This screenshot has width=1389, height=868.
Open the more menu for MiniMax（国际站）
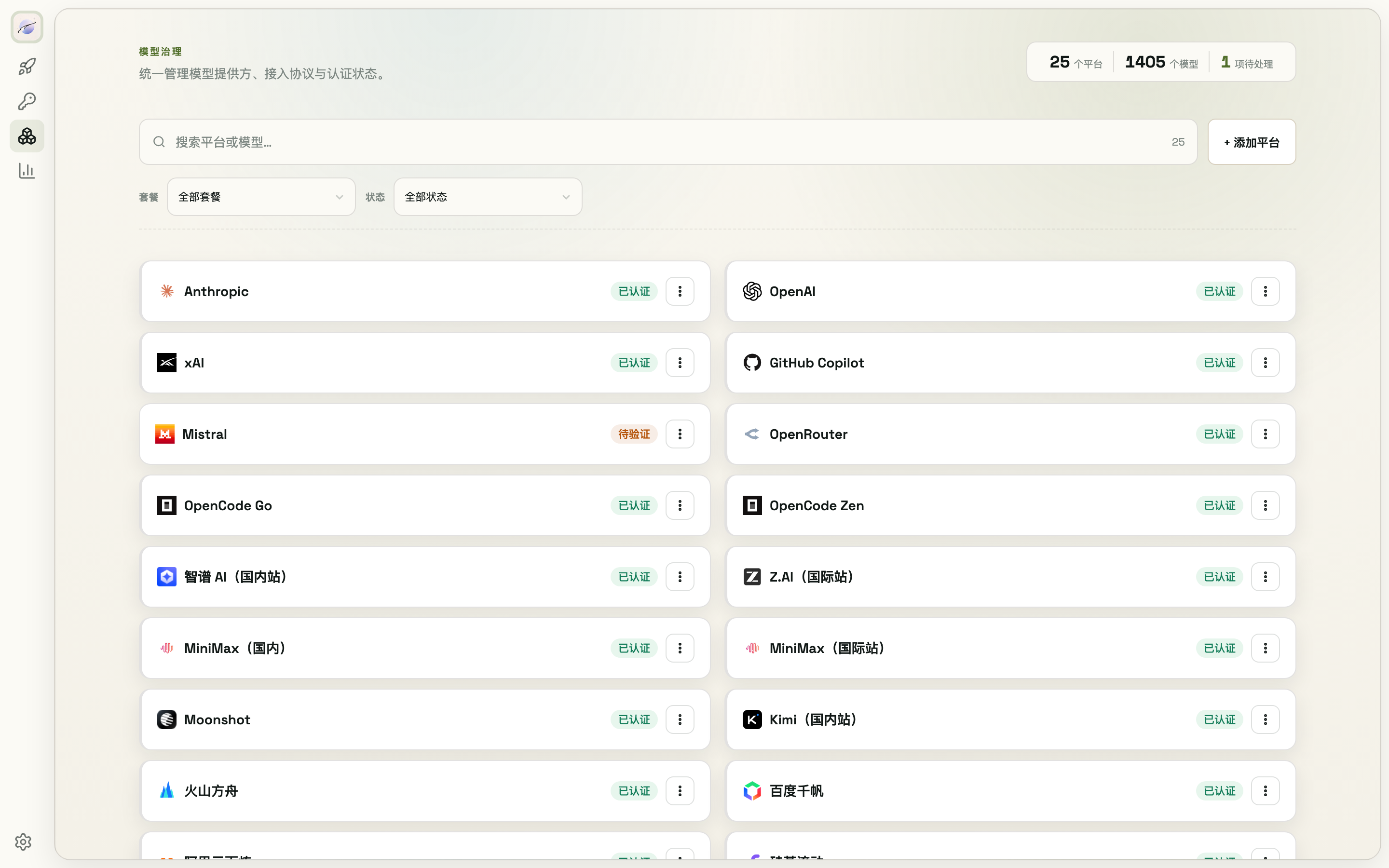click(x=1265, y=648)
